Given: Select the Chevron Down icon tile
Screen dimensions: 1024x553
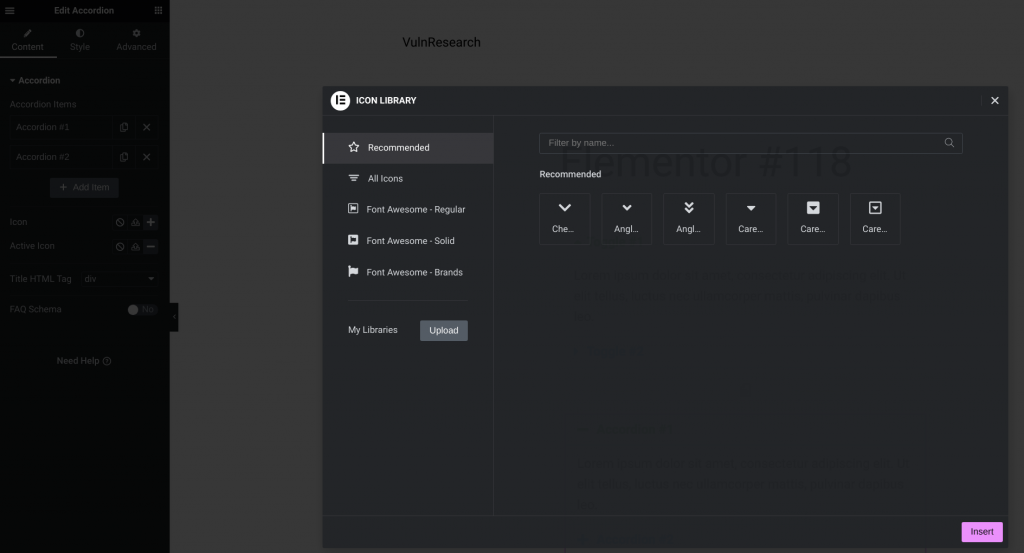Looking at the screenshot, I should point(564,219).
